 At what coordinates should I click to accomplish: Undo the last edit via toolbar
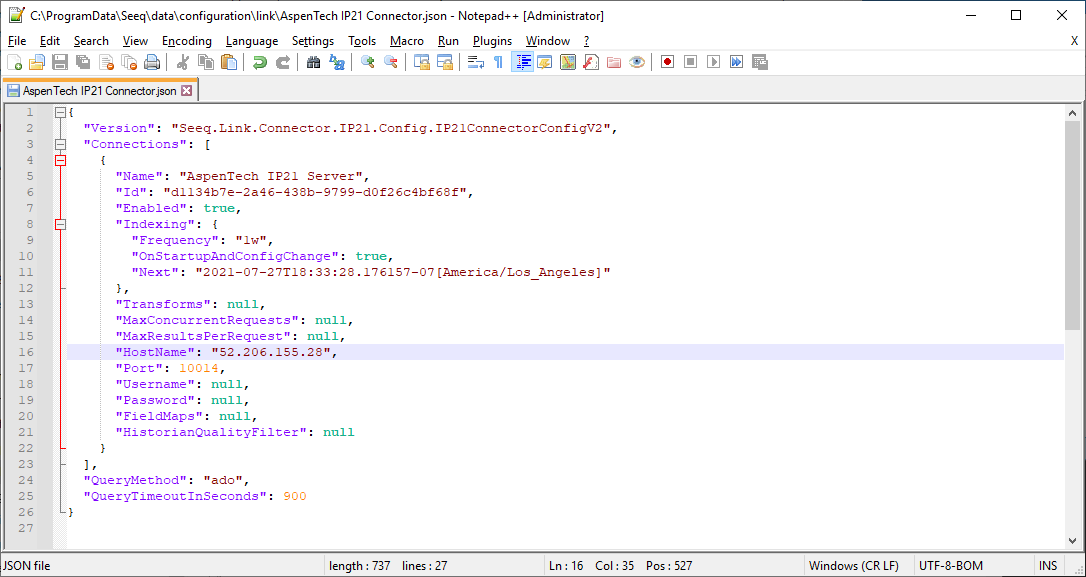(260, 62)
